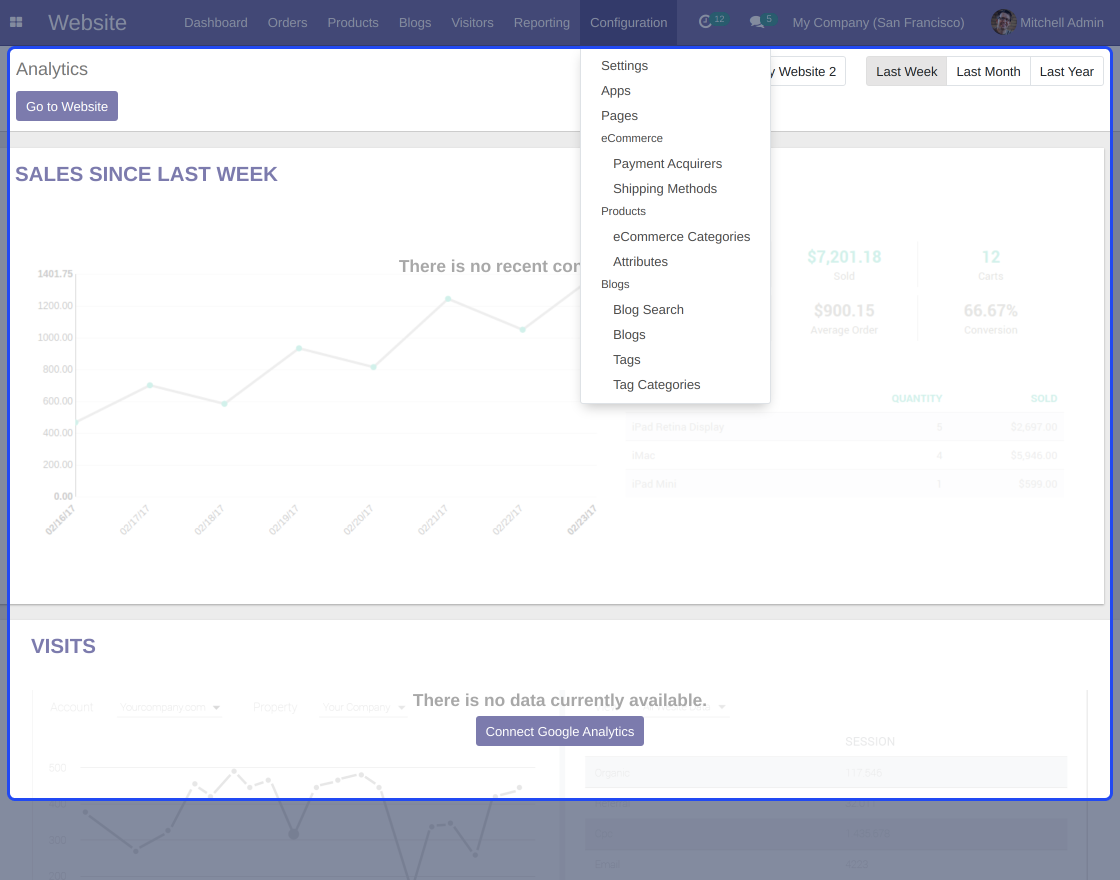1120x880 pixels.
Task: Select Last Month period
Action: point(989,71)
